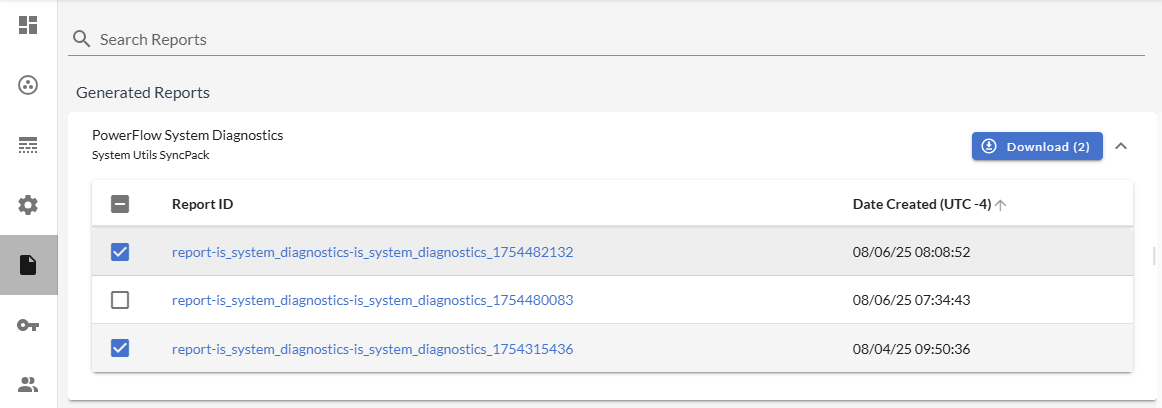This screenshot has width=1162, height=408.
Task: Sort by Date Created arrow
Action: point(1001,205)
